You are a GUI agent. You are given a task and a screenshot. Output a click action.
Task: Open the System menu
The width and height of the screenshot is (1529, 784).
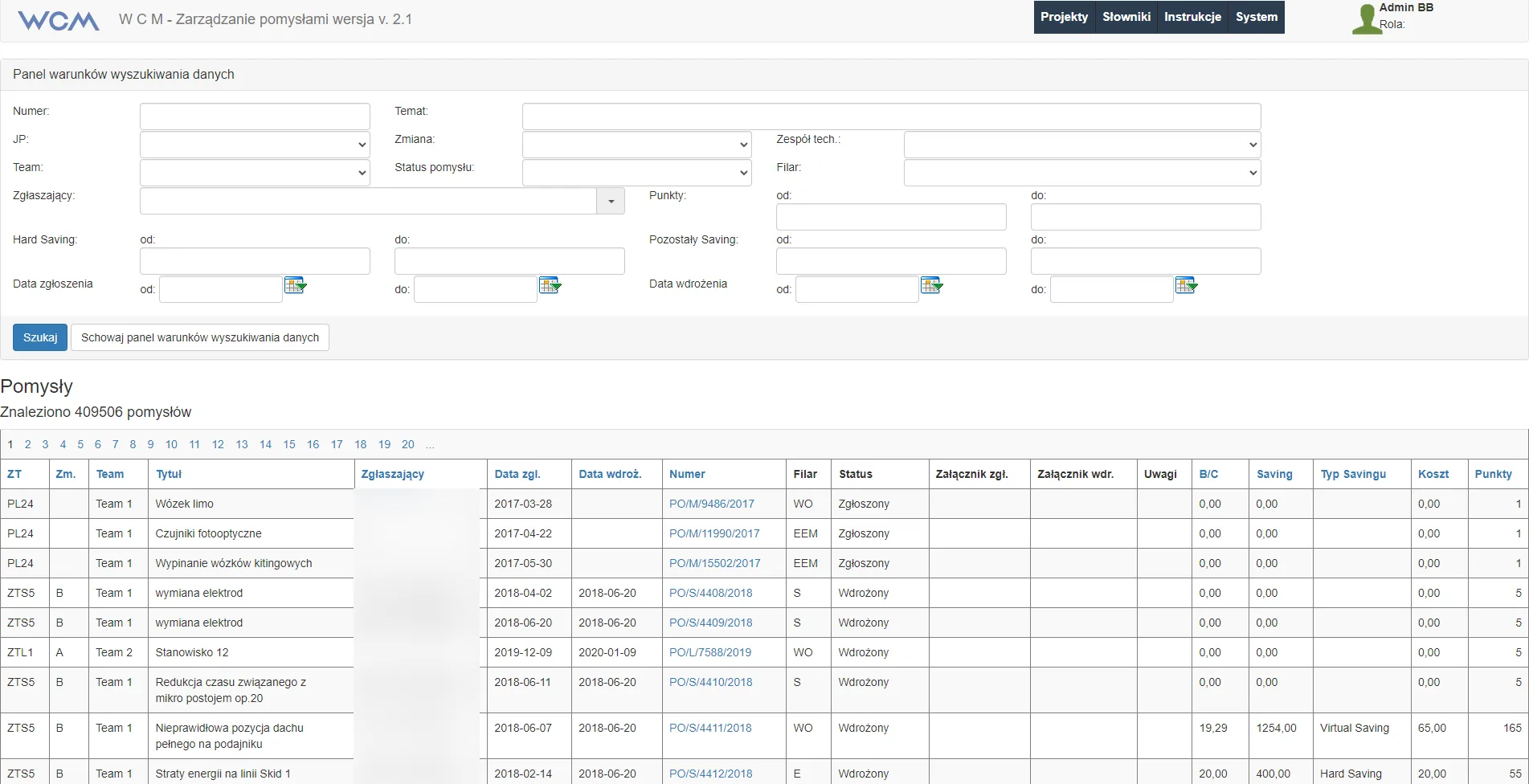(x=1257, y=17)
